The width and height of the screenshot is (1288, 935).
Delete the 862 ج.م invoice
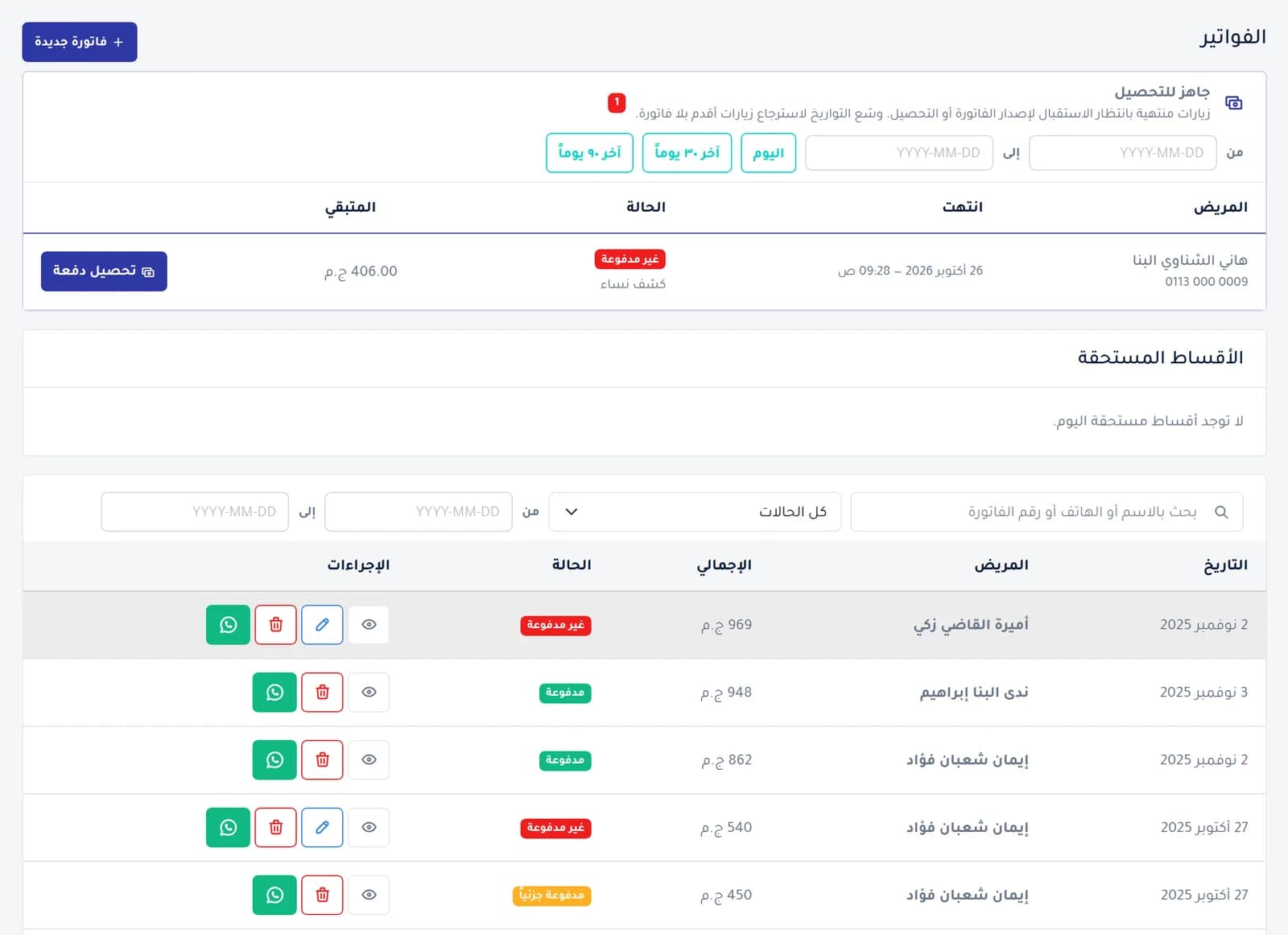(x=322, y=760)
